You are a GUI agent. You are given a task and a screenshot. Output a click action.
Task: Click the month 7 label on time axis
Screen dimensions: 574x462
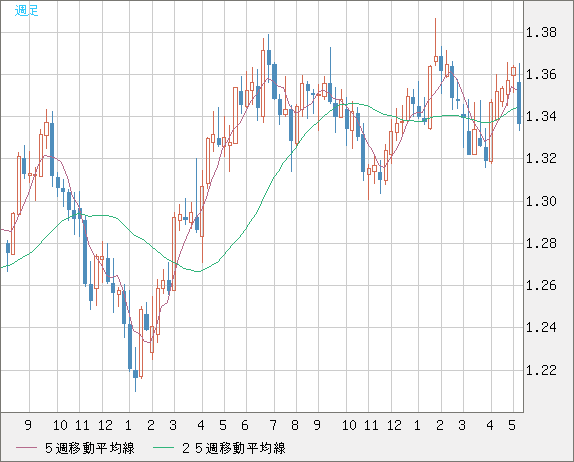click(x=273, y=425)
